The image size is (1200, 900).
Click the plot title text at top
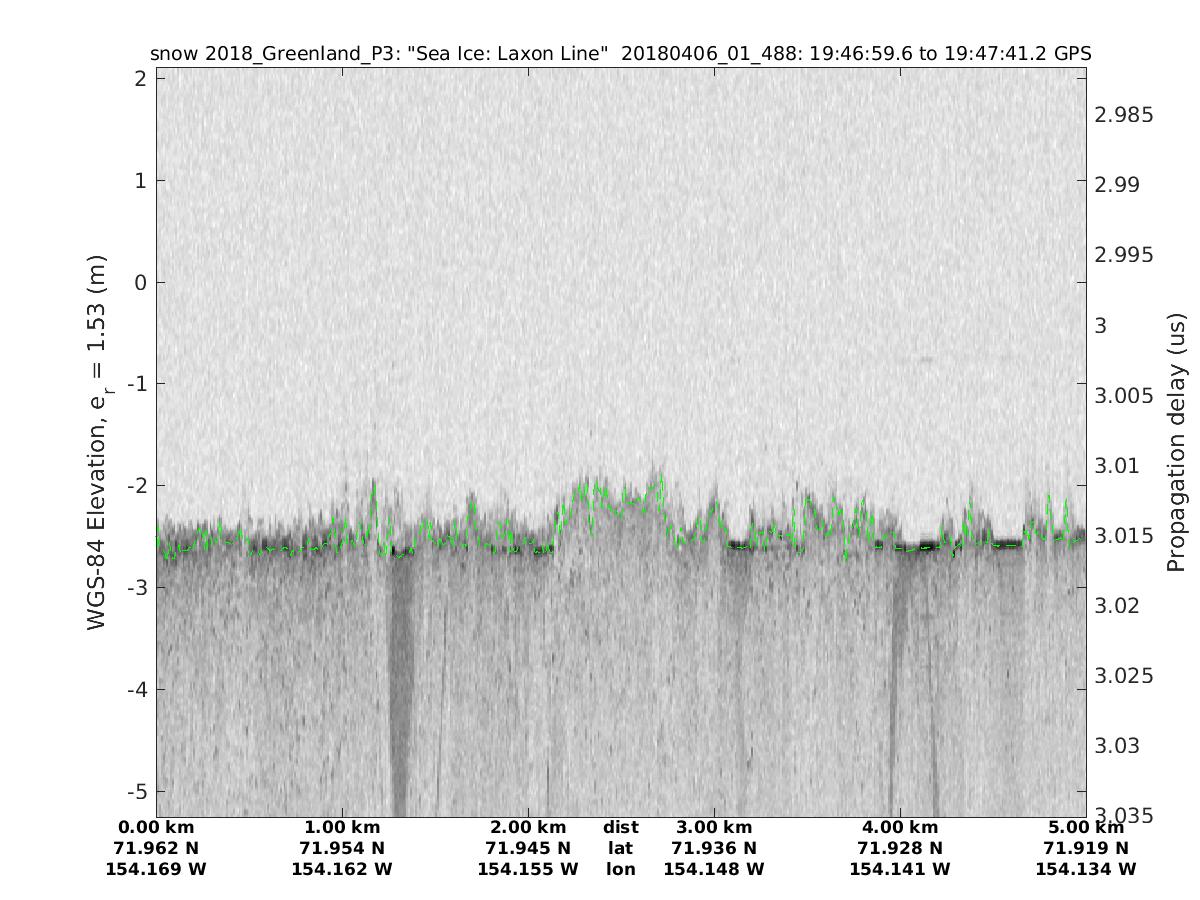(x=620, y=53)
